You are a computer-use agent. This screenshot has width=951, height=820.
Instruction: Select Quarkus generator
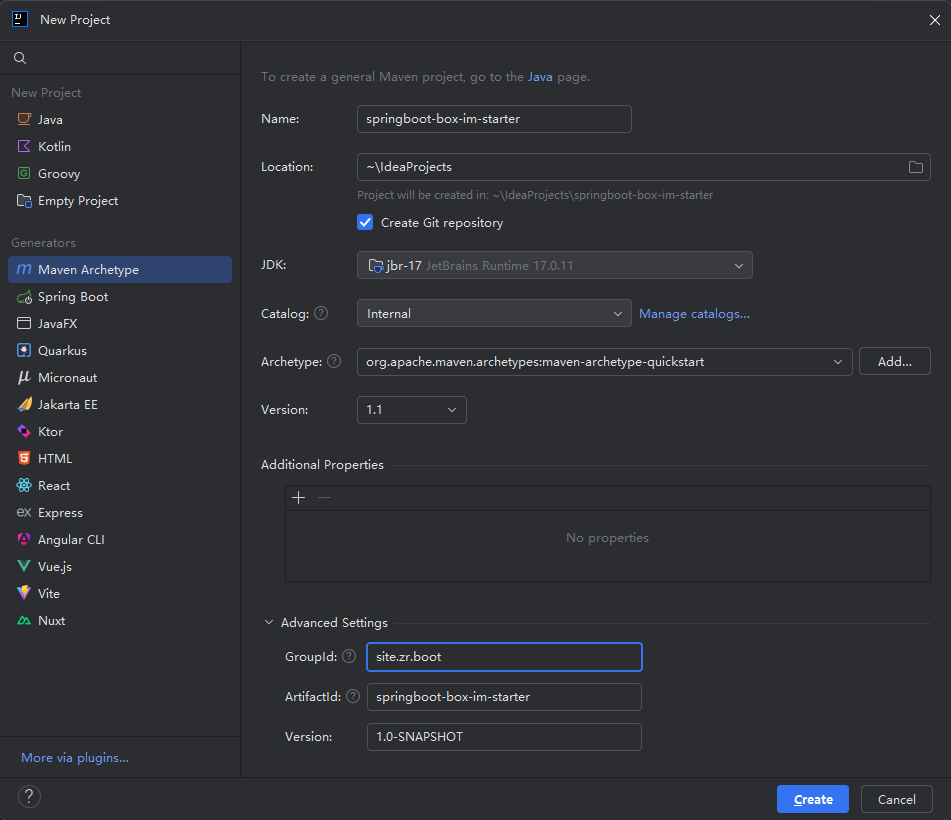(x=120, y=351)
